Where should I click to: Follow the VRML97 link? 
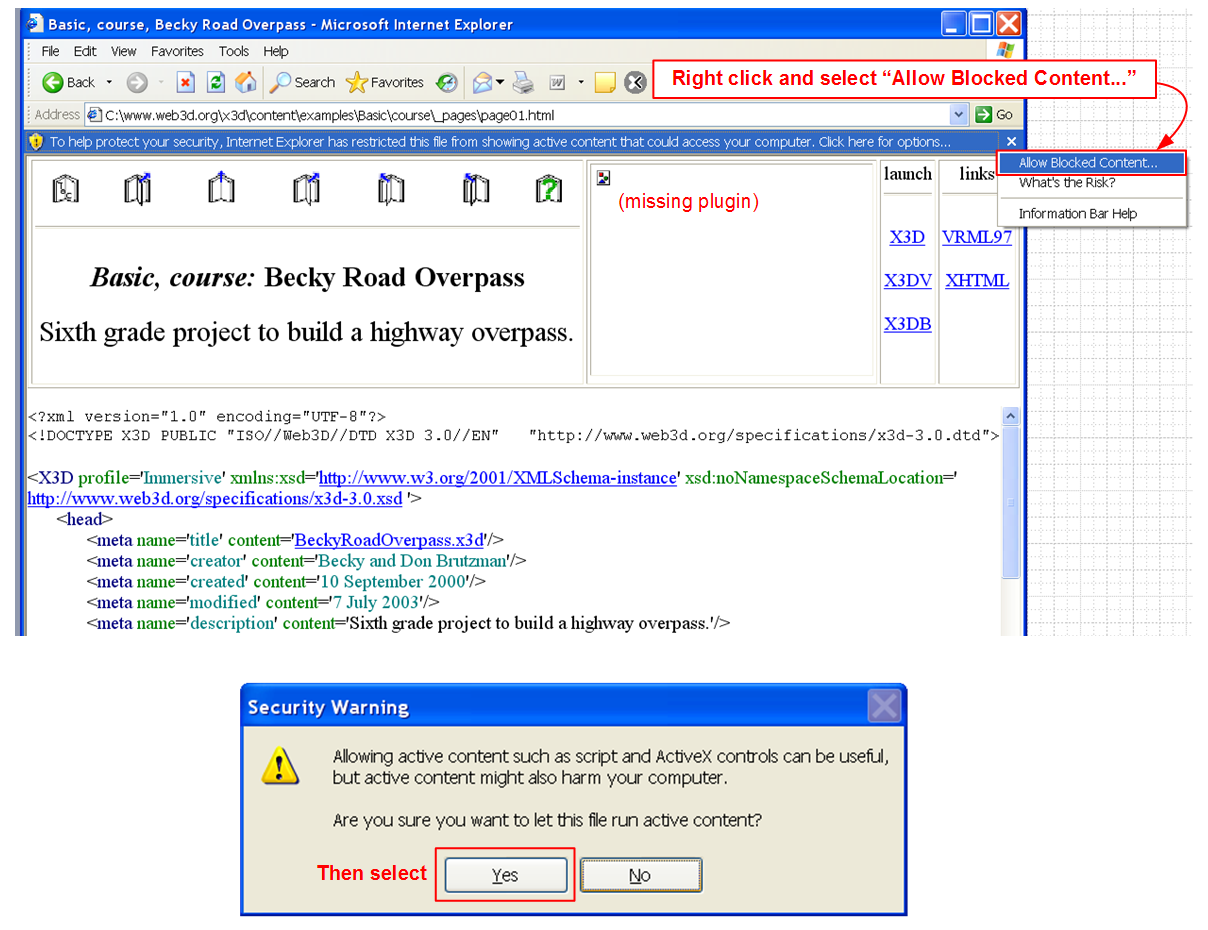coord(976,238)
